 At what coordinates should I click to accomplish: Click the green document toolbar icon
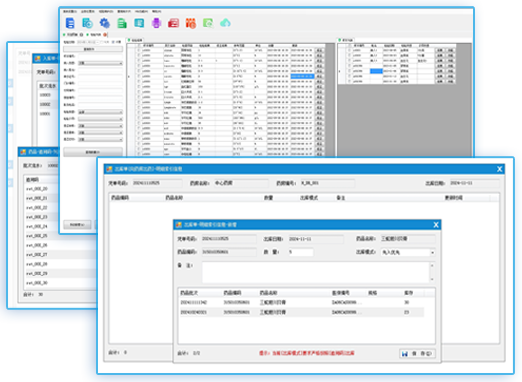[x=122, y=23]
